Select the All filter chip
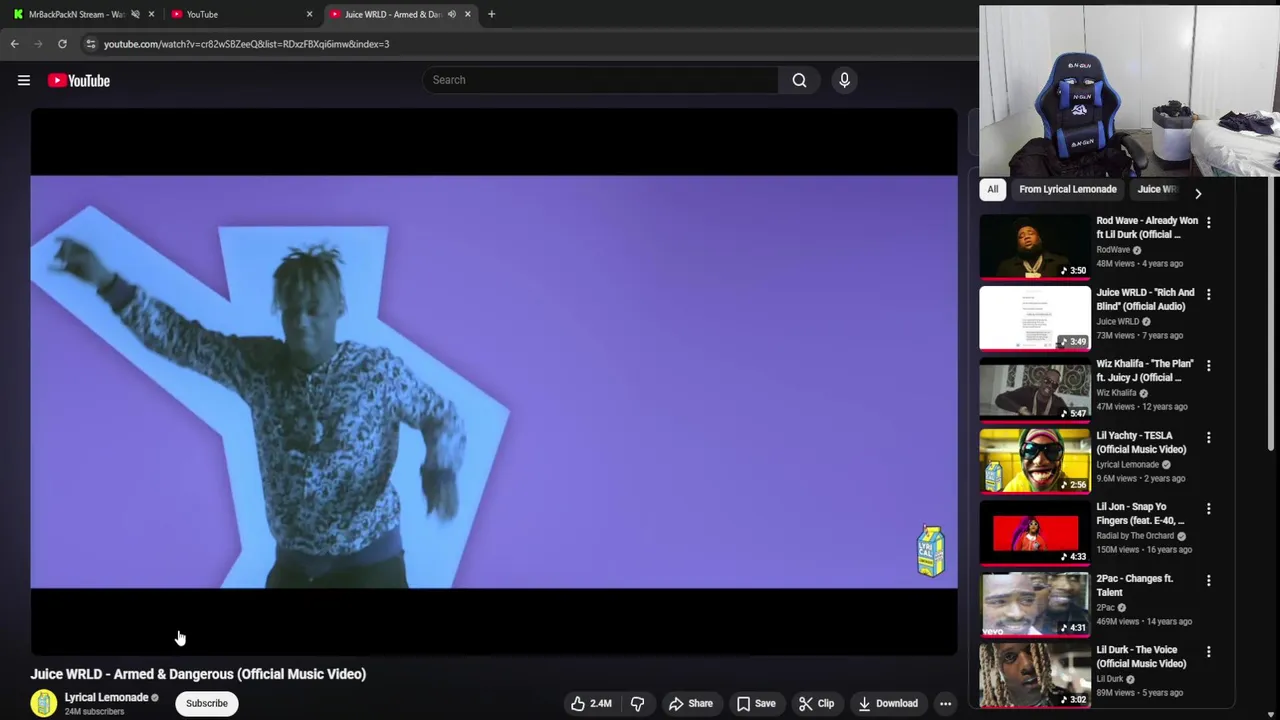Image resolution: width=1280 pixels, height=720 pixels. (992, 189)
